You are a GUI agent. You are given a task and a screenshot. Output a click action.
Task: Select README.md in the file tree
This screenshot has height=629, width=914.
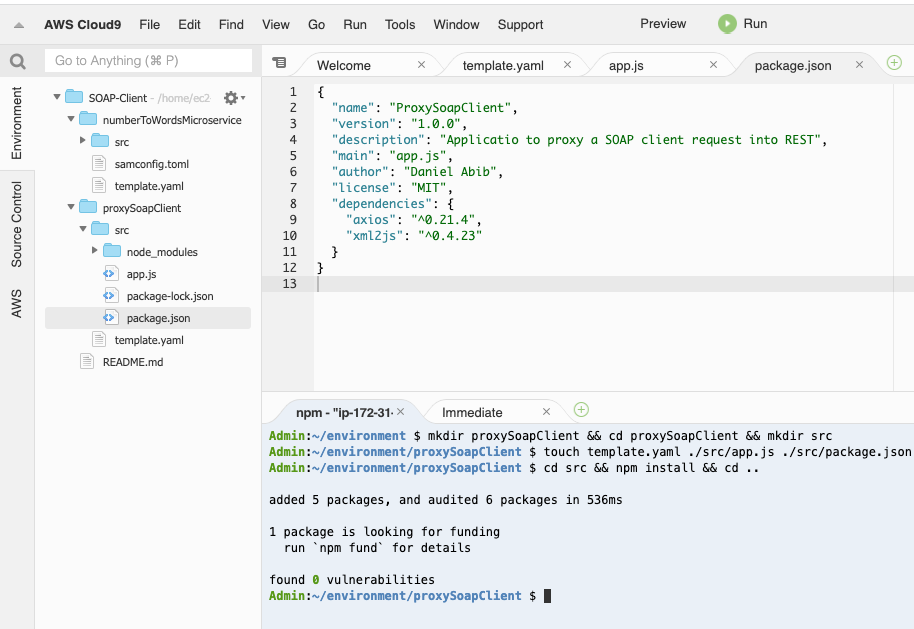[133, 362]
